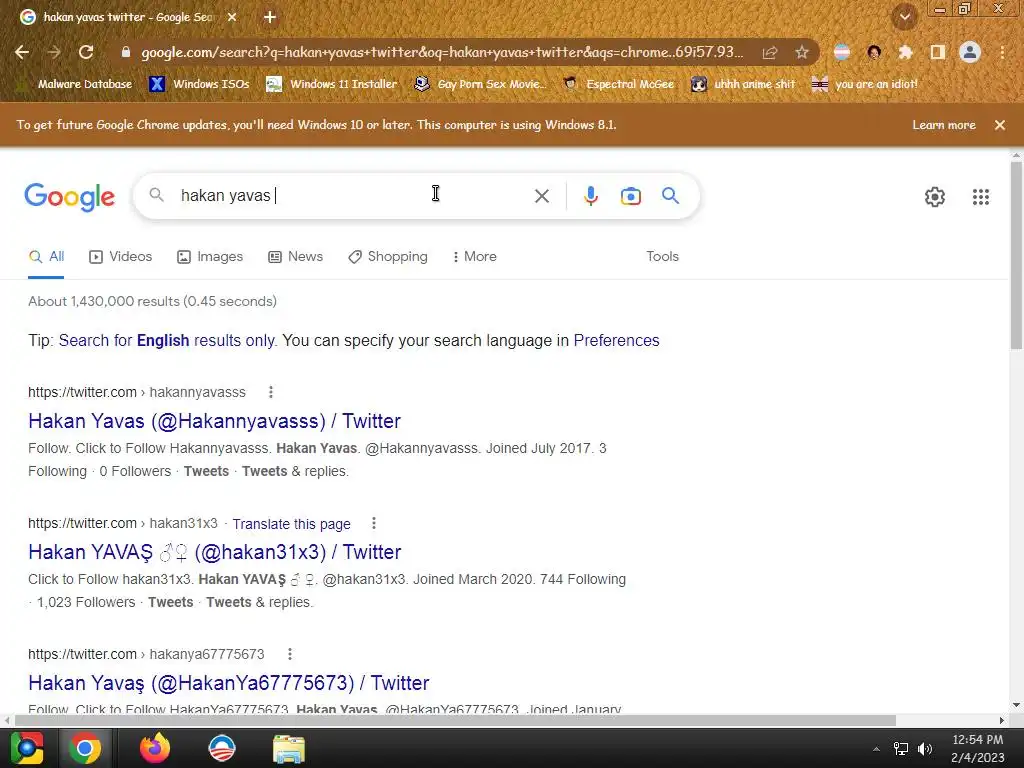Start voice search with microphone

tap(590, 196)
